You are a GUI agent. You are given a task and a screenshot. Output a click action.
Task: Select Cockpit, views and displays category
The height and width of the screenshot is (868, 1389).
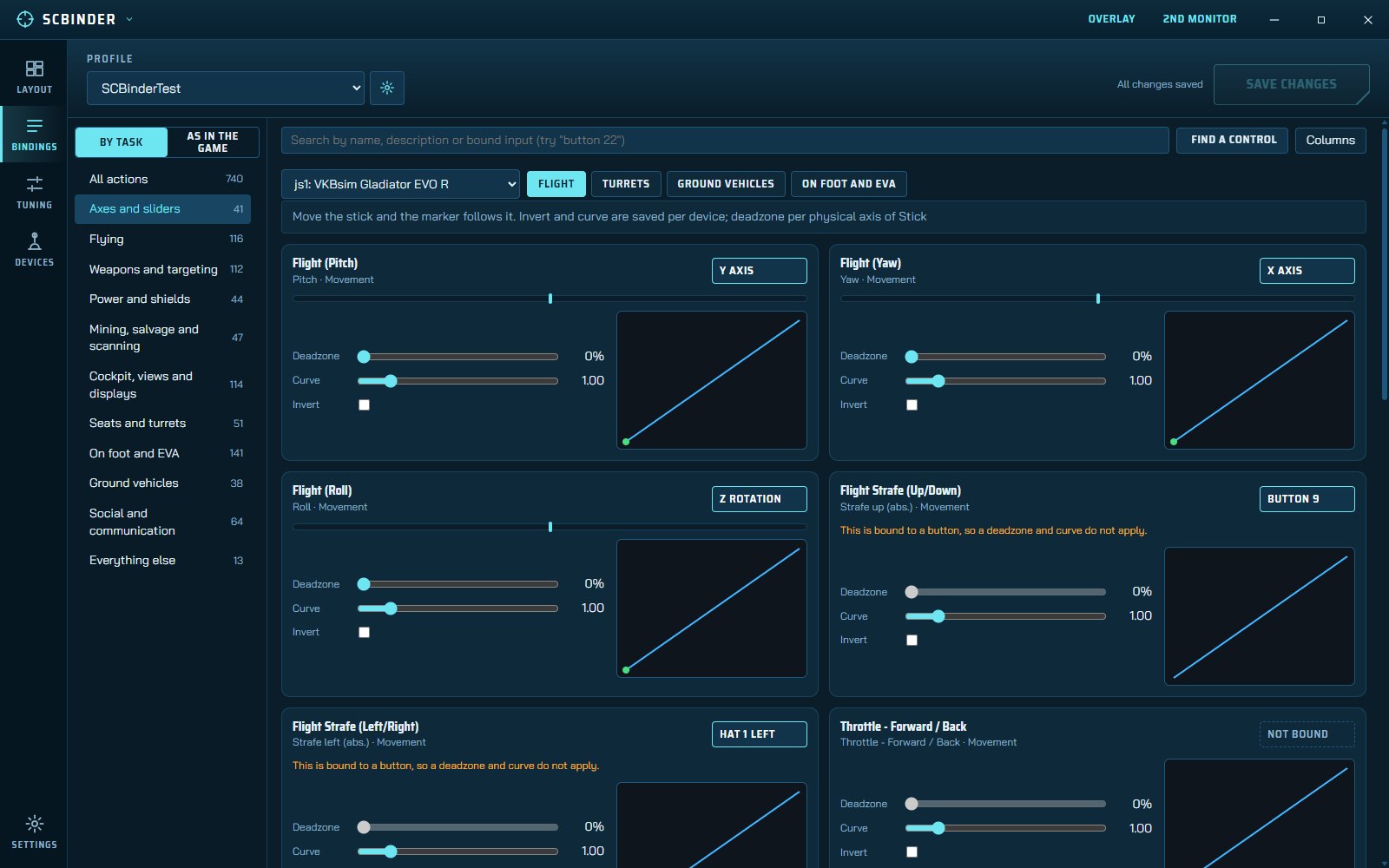(x=162, y=385)
